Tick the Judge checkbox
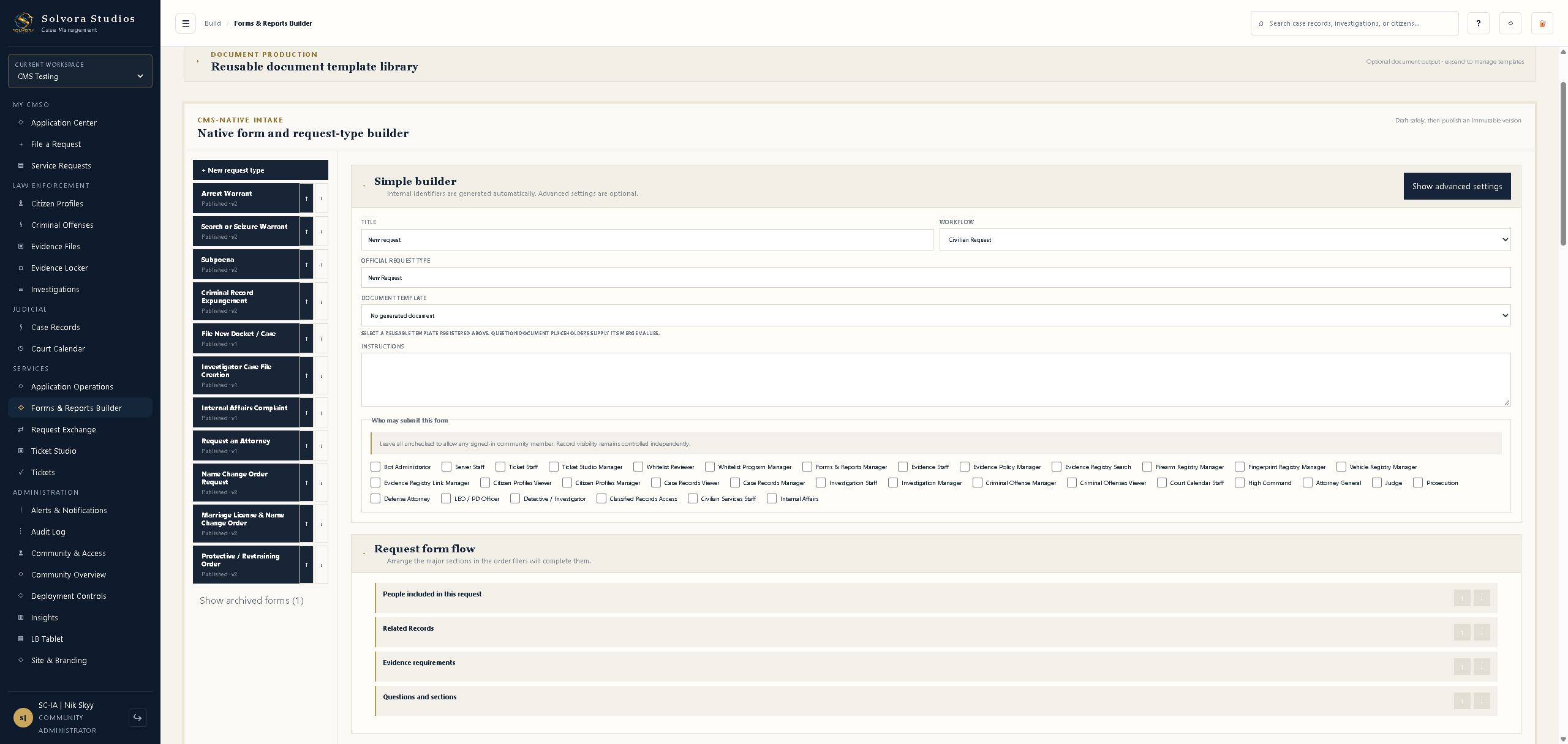 pos(1377,483)
